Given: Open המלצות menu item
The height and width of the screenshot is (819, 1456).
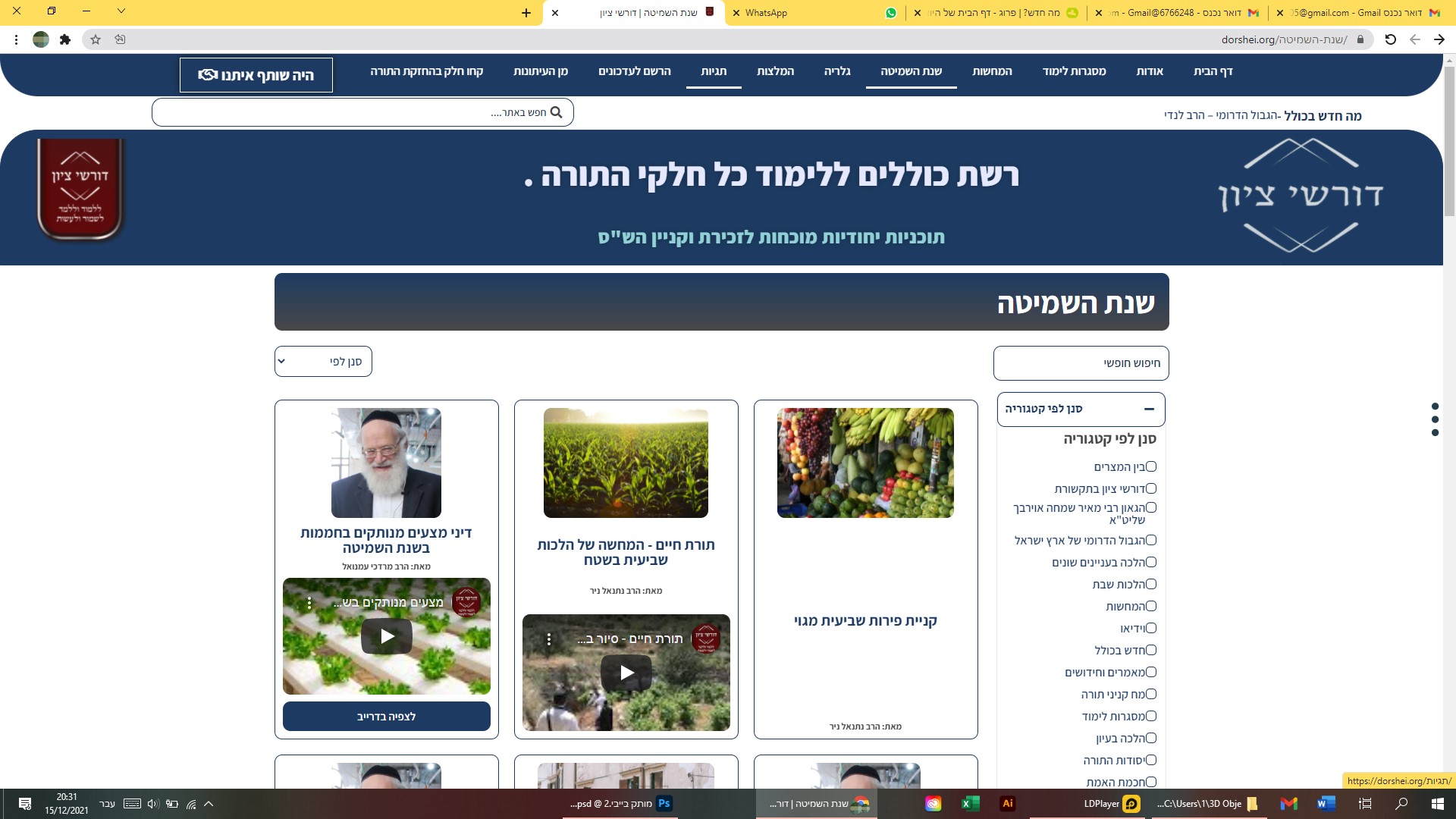Looking at the screenshot, I should click(x=775, y=71).
